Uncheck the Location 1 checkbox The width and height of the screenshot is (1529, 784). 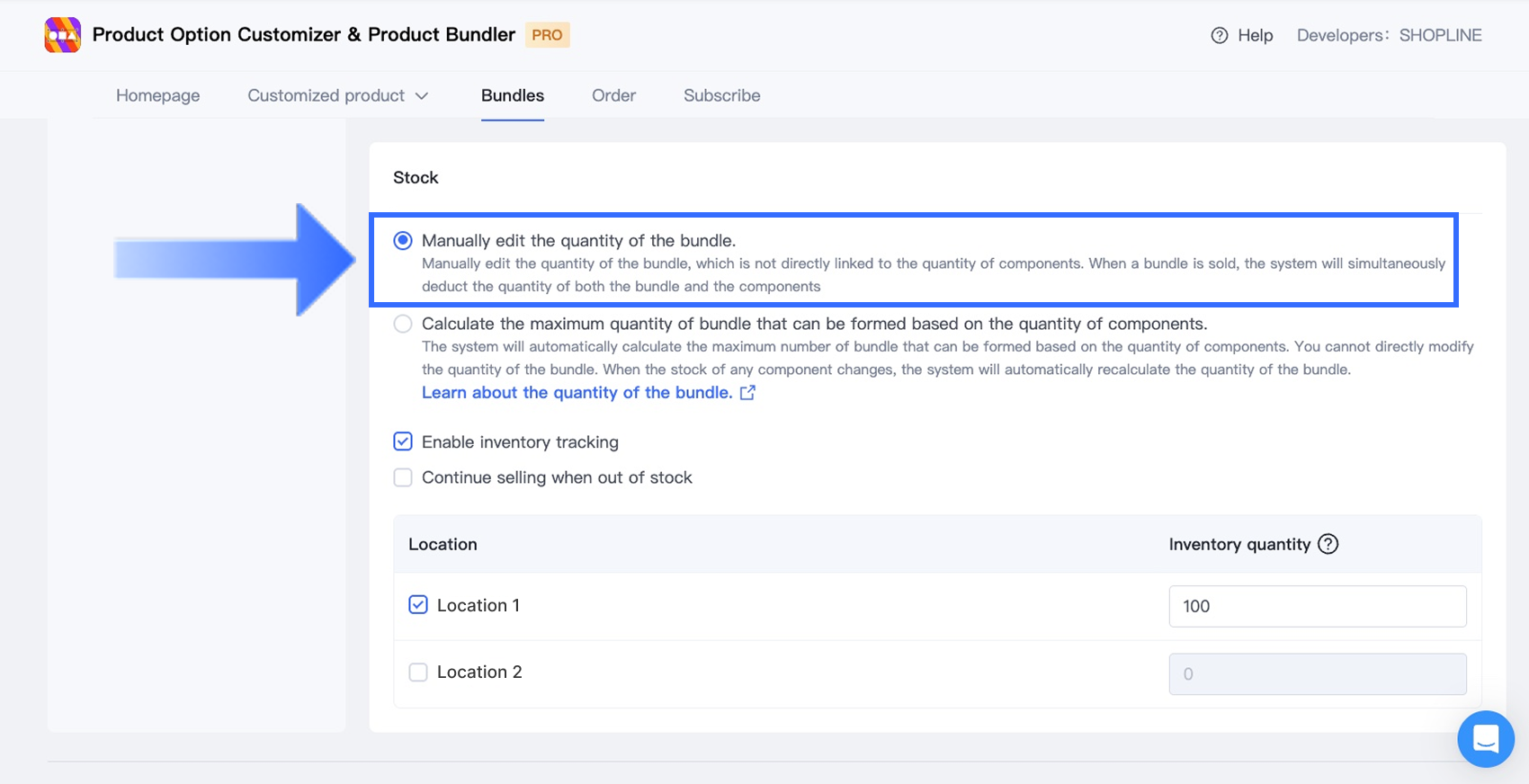click(x=418, y=605)
